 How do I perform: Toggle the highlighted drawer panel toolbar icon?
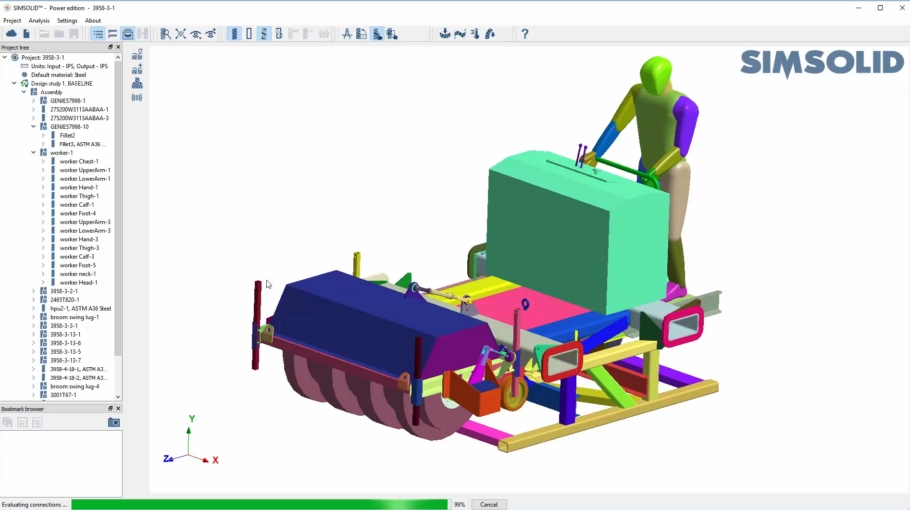coord(128,34)
